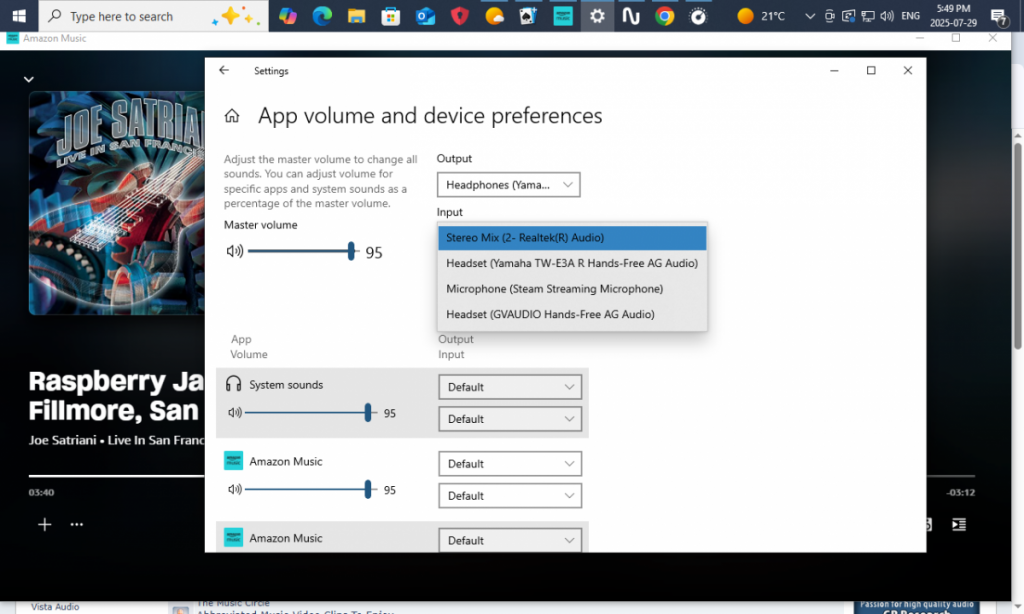Mute Amazon Music via its speaker icon
Screen dimensions: 1024x614
point(234,489)
